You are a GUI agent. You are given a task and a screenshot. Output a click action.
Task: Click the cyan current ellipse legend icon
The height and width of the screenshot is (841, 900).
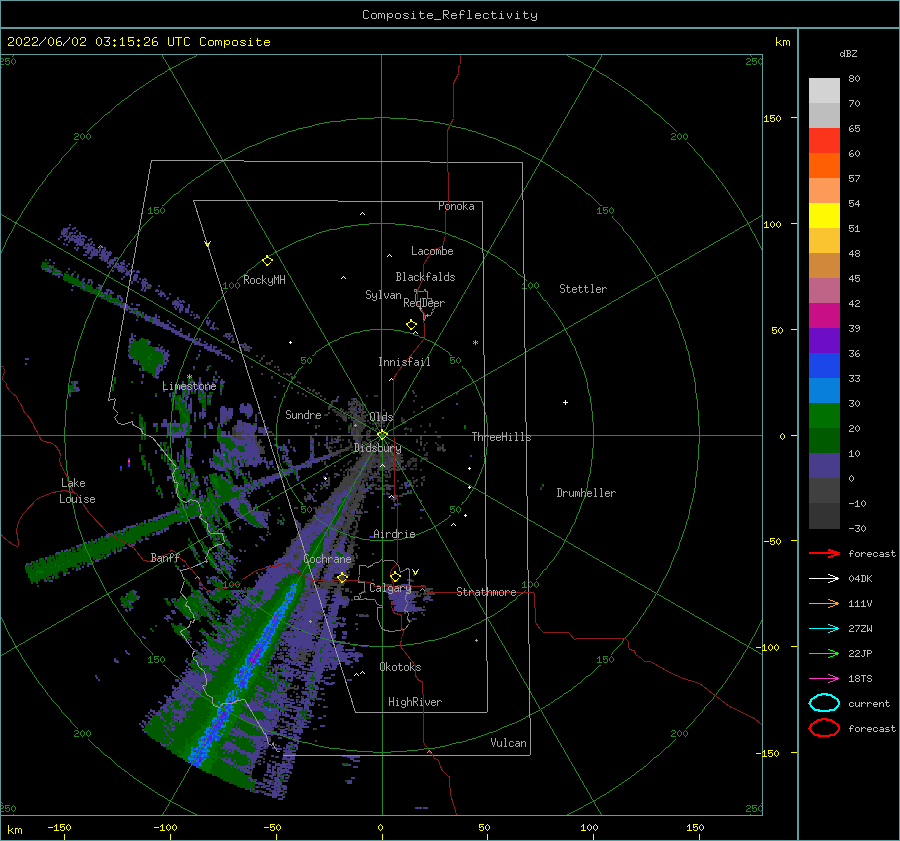[x=824, y=703]
